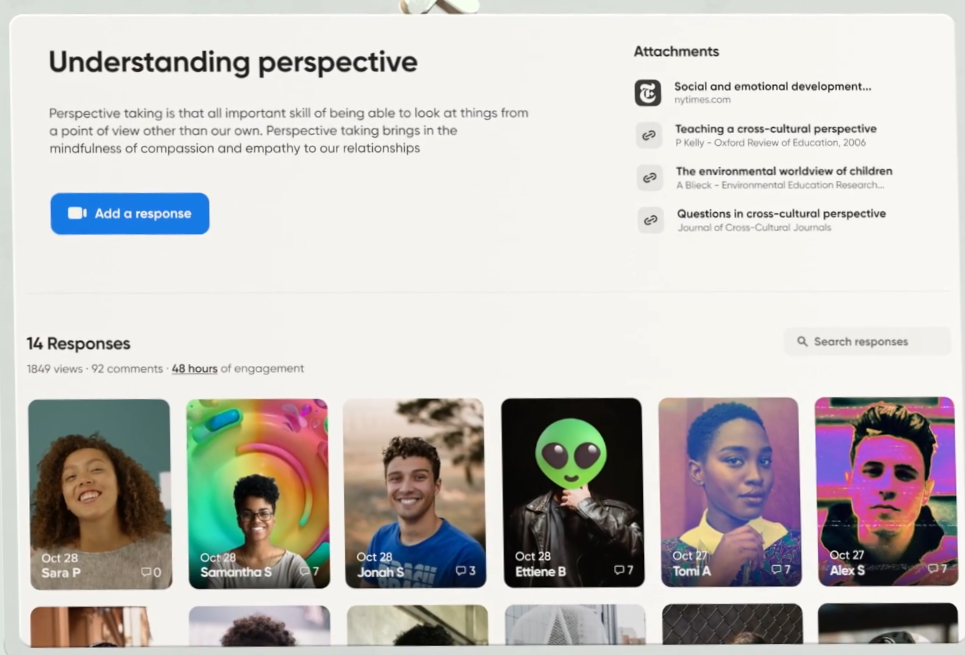Open Ettiene B's alien mask response
The image size is (965, 655).
[x=572, y=492]
